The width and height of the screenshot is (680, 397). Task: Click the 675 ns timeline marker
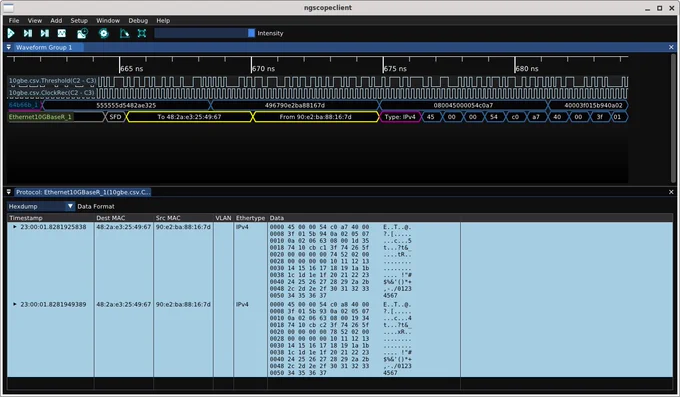point(395,69)
